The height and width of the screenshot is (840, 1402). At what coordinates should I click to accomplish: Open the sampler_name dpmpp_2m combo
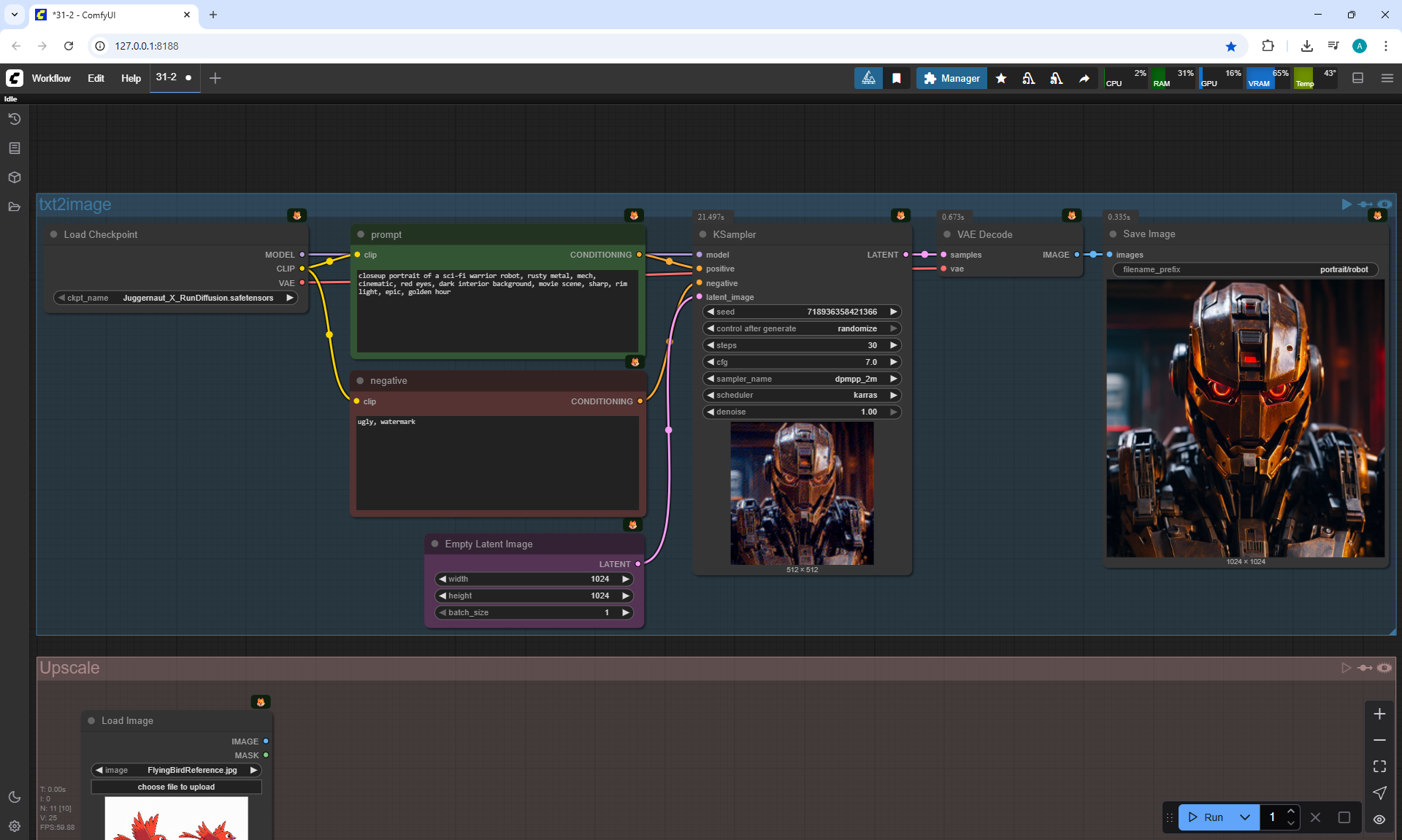[x=801, y=379]
